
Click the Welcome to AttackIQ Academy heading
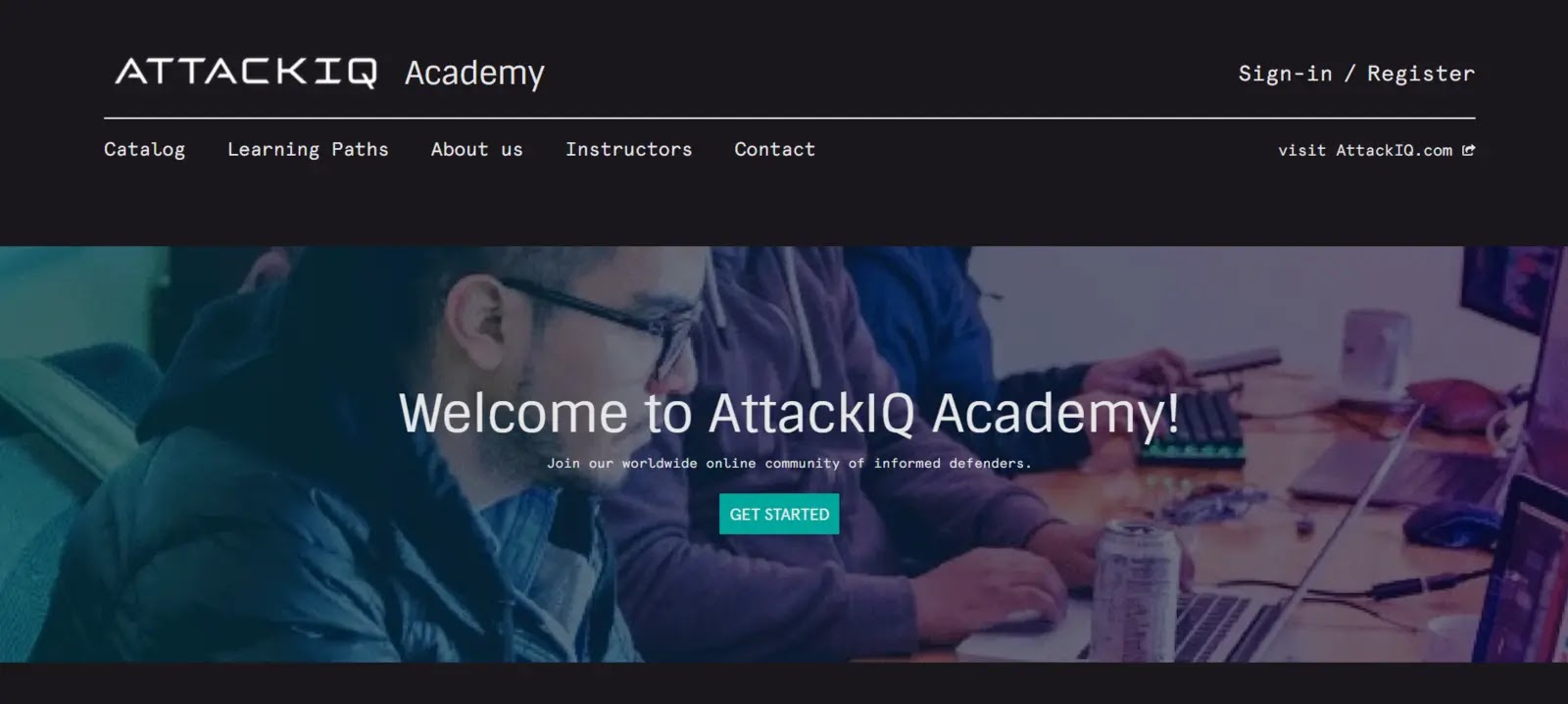pyautogui.click(x=789, y=413)
